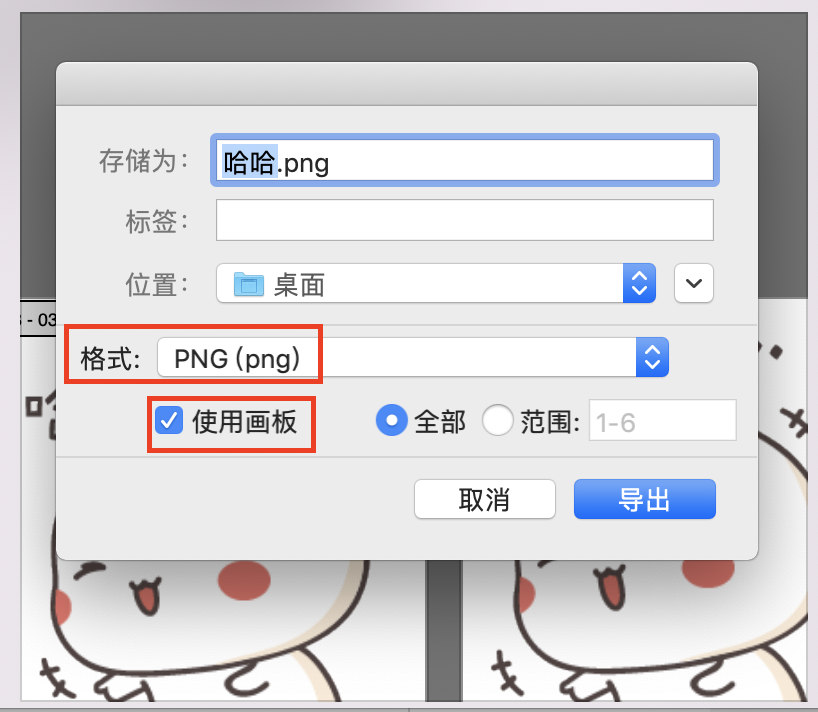
Task: Click the 存储为 filename field
Action: pyautogui.click(x=465, y=161)
